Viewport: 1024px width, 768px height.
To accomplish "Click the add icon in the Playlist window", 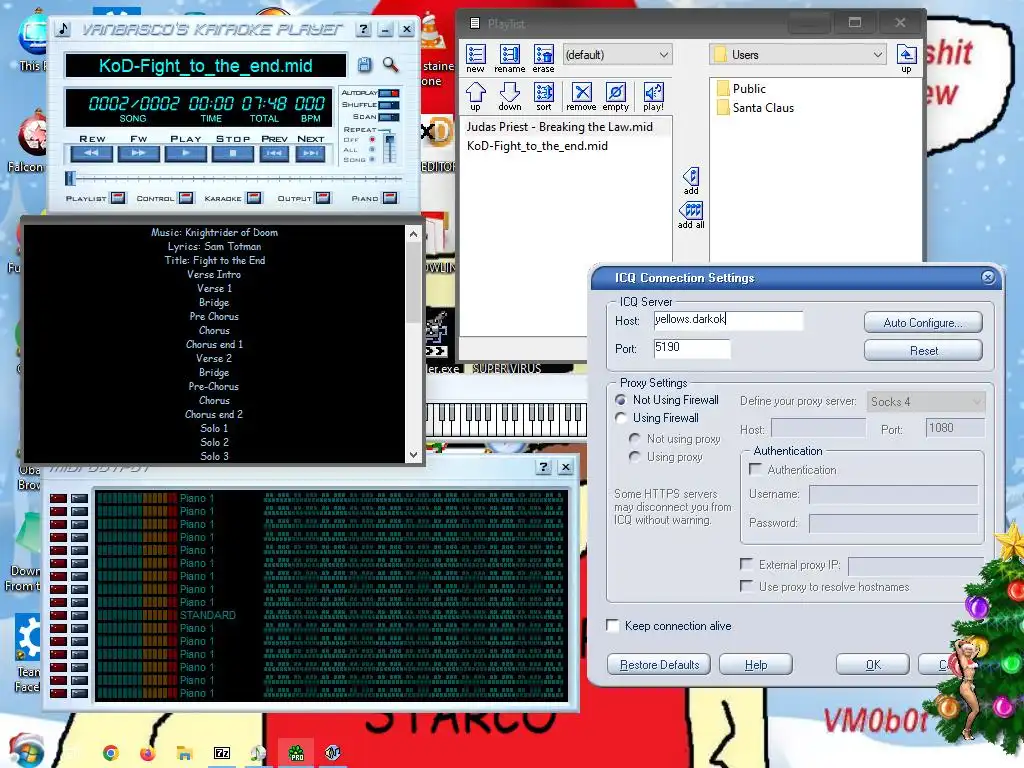I will coord(691,181).
